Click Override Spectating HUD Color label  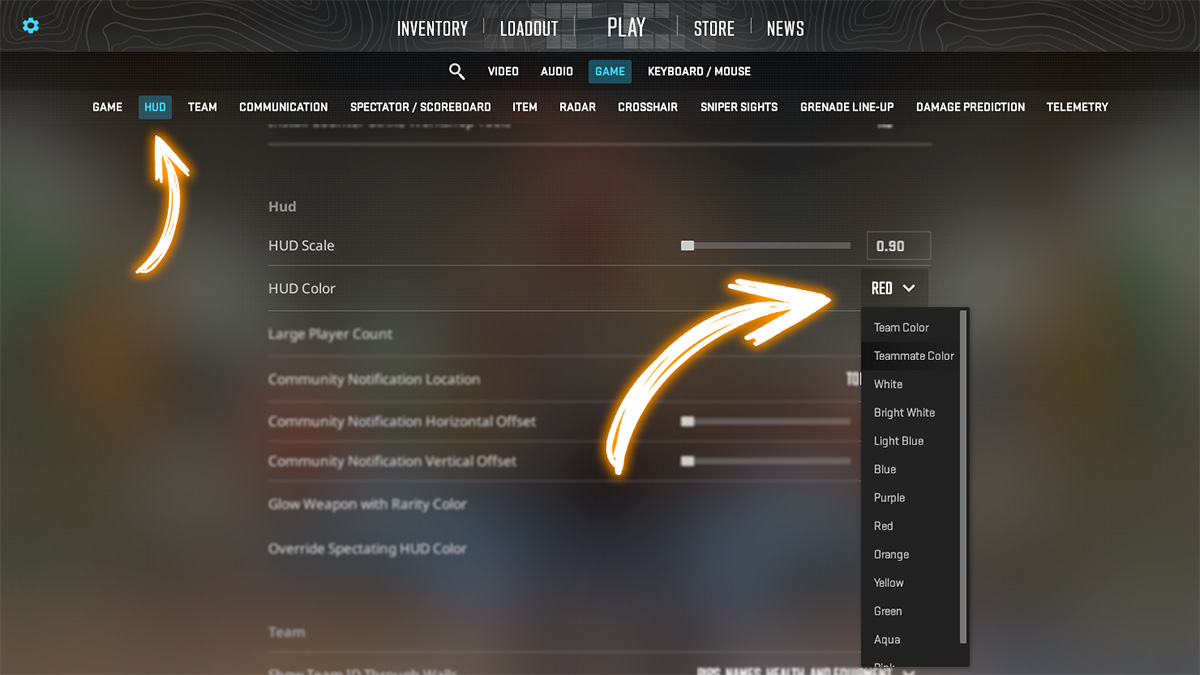pos(367,548)
